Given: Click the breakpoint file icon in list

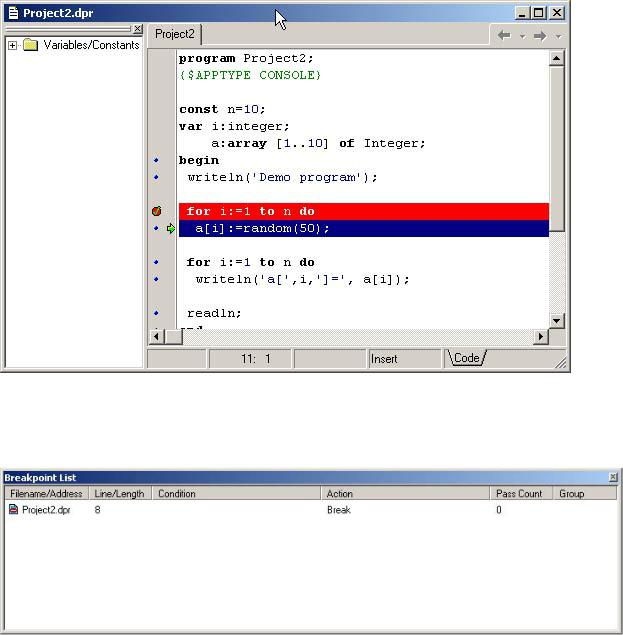Looking at the screenshot, I should (x=13, y=509).
